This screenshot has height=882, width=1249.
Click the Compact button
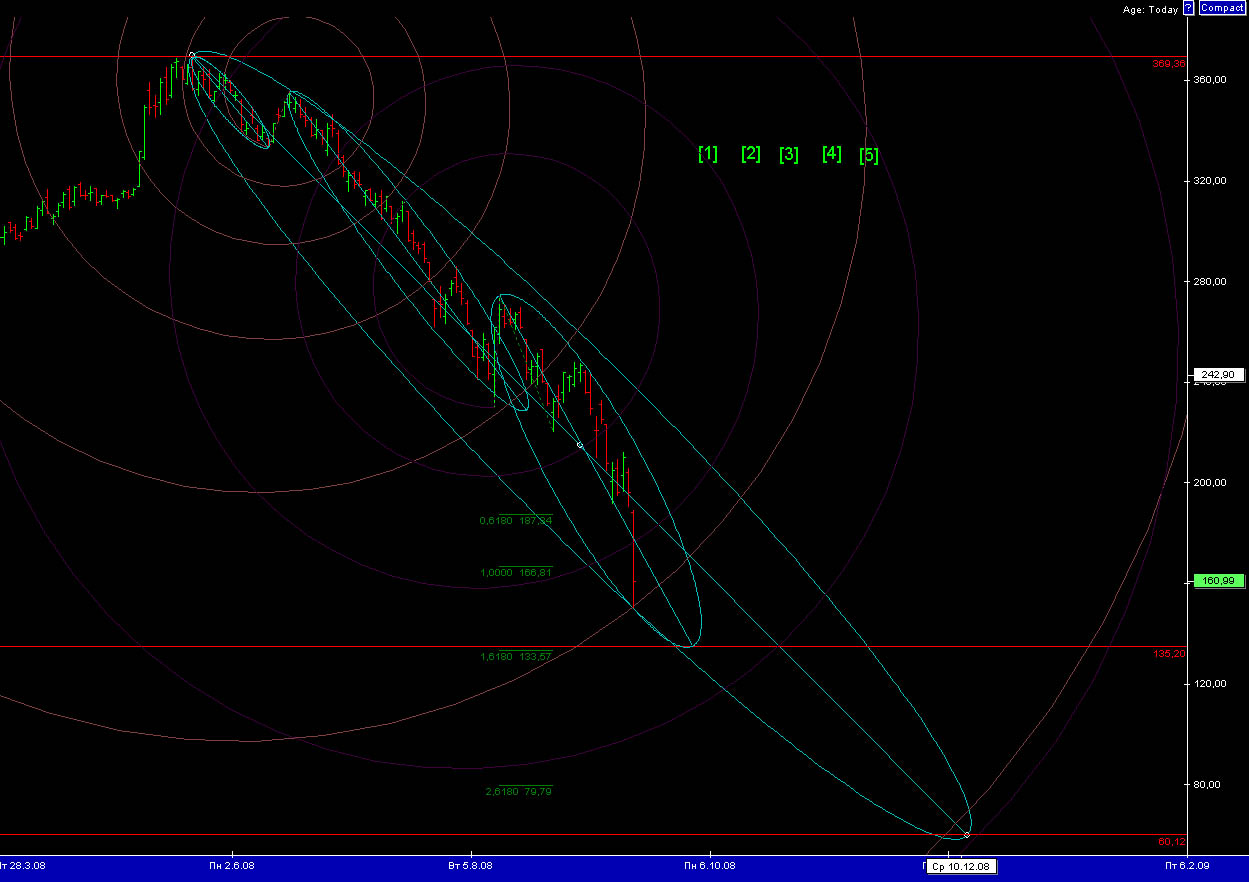coord(1221,8)
